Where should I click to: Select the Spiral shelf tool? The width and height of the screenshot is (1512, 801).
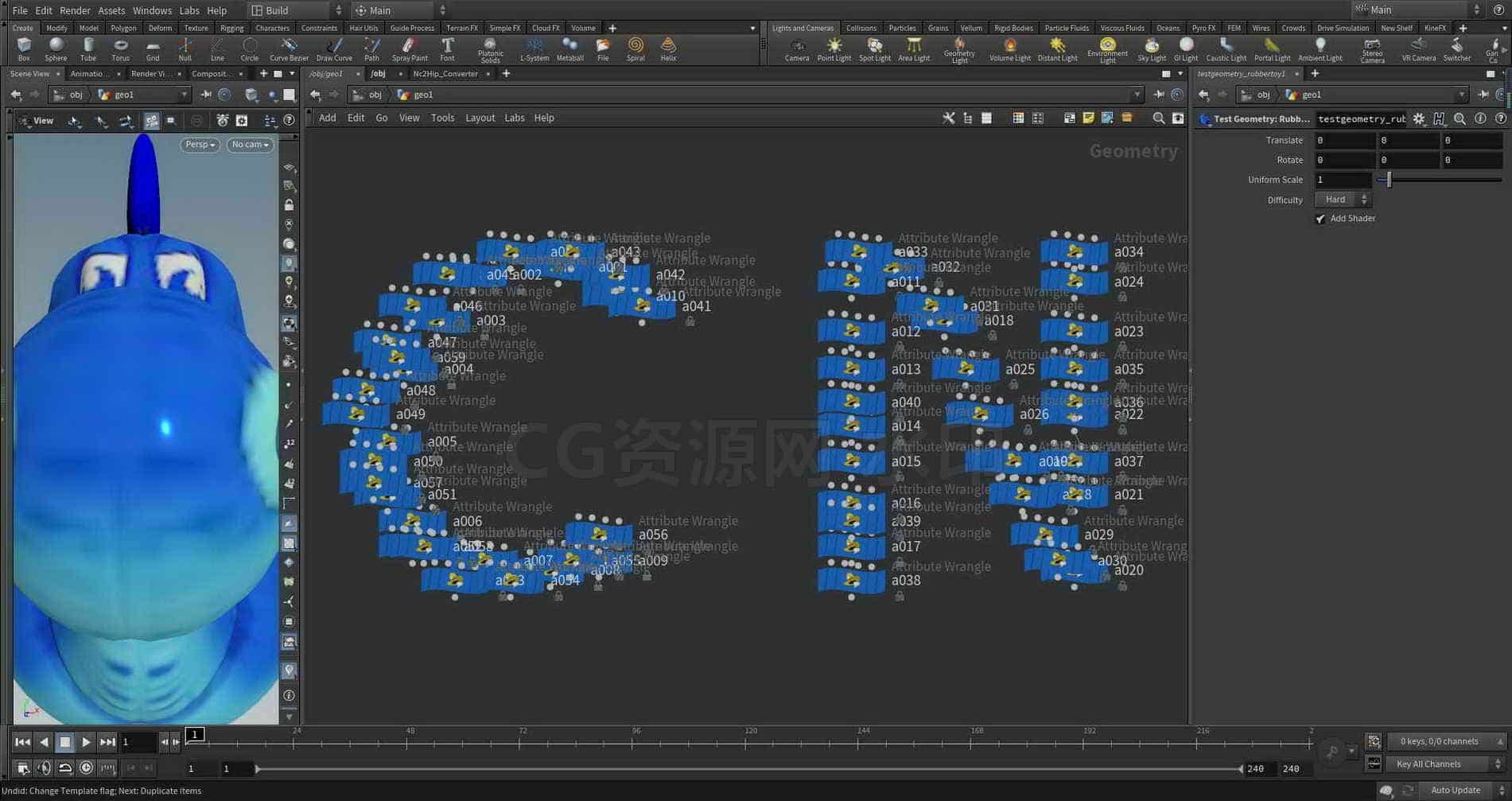[x=636, y=49]
